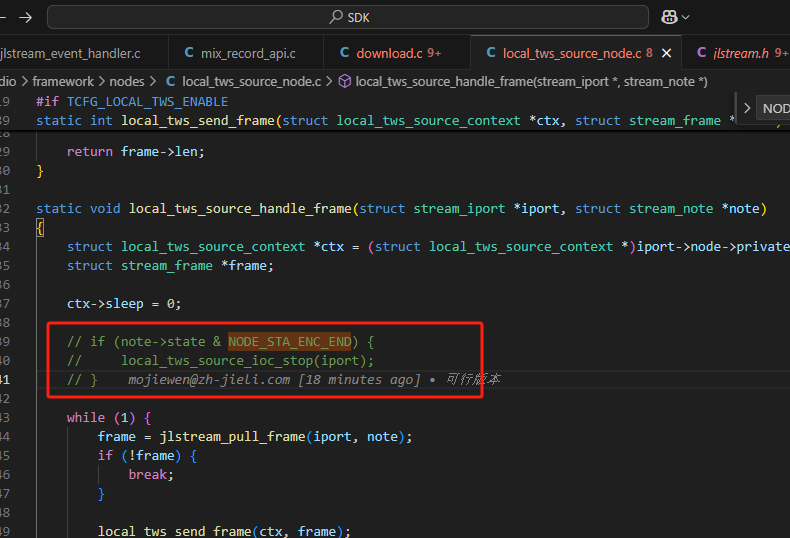Click commented local_tws_source_ioc_stop(iport) line

220,361
